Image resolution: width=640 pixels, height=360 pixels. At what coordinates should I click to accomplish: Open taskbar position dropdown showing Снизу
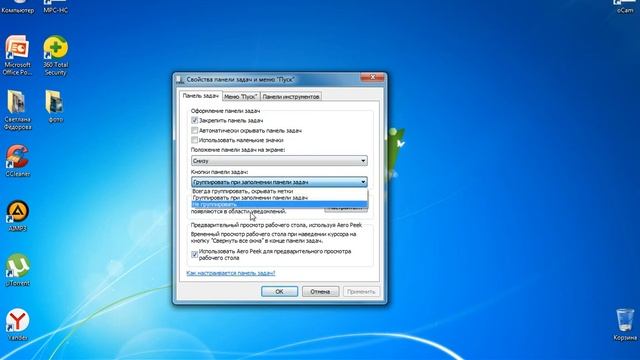pyautogui.click(x=279, y=161)
